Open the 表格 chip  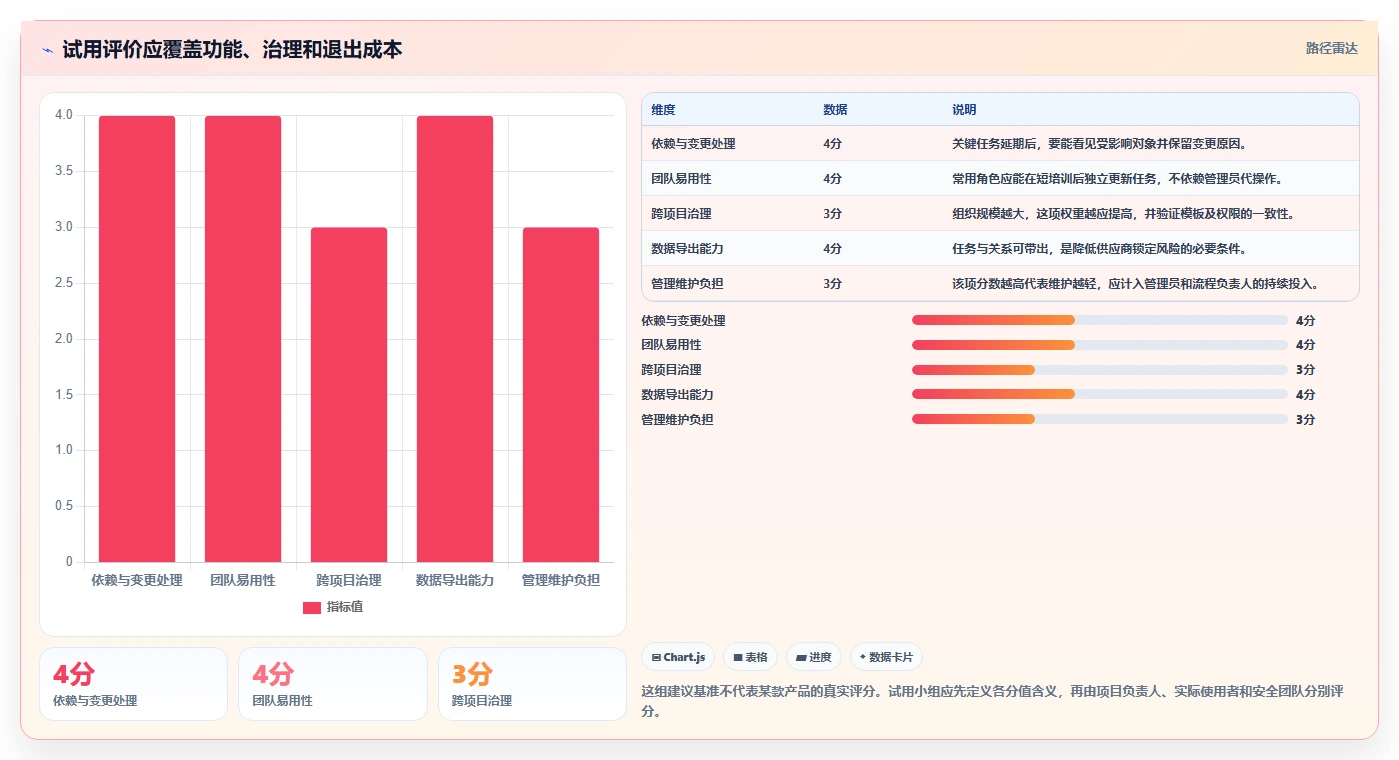click(x=750, y=657)
